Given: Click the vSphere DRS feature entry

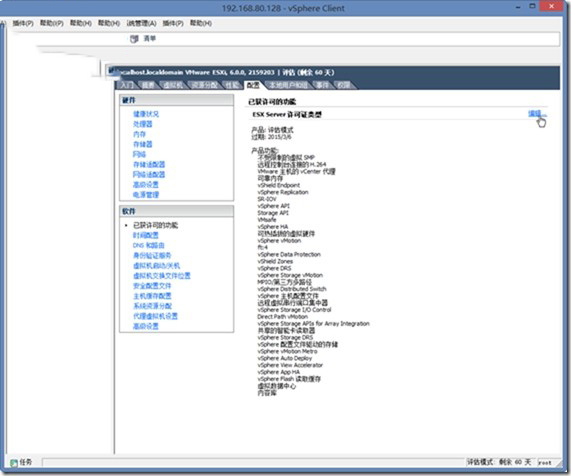Looking at the screenshot, I should 274,268.
